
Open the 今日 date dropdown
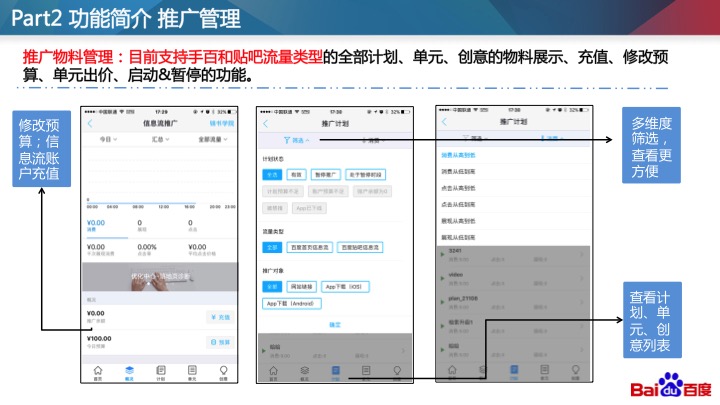tap(108, 139)
